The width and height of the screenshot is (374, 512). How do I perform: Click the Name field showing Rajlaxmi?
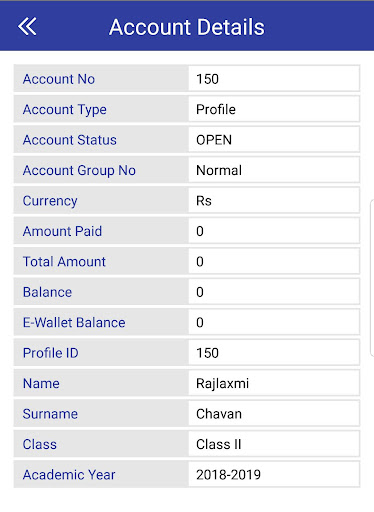pyautogui.click(x=274, y=383)
